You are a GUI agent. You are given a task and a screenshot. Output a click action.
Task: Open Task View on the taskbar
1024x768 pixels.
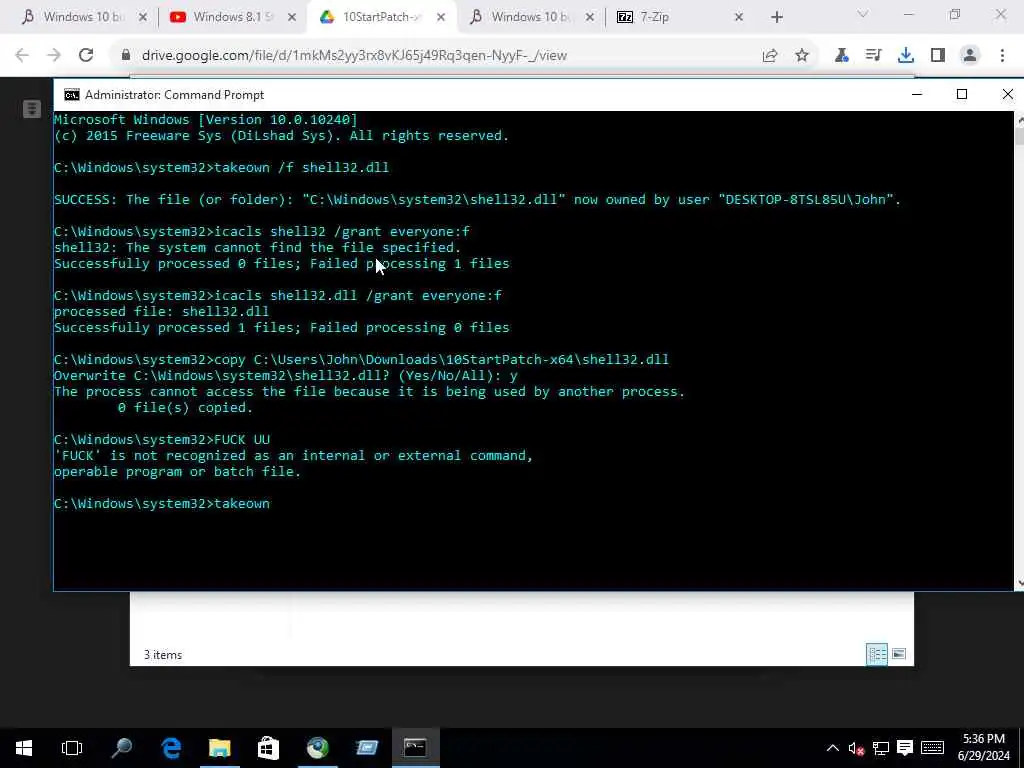point(72,748)
